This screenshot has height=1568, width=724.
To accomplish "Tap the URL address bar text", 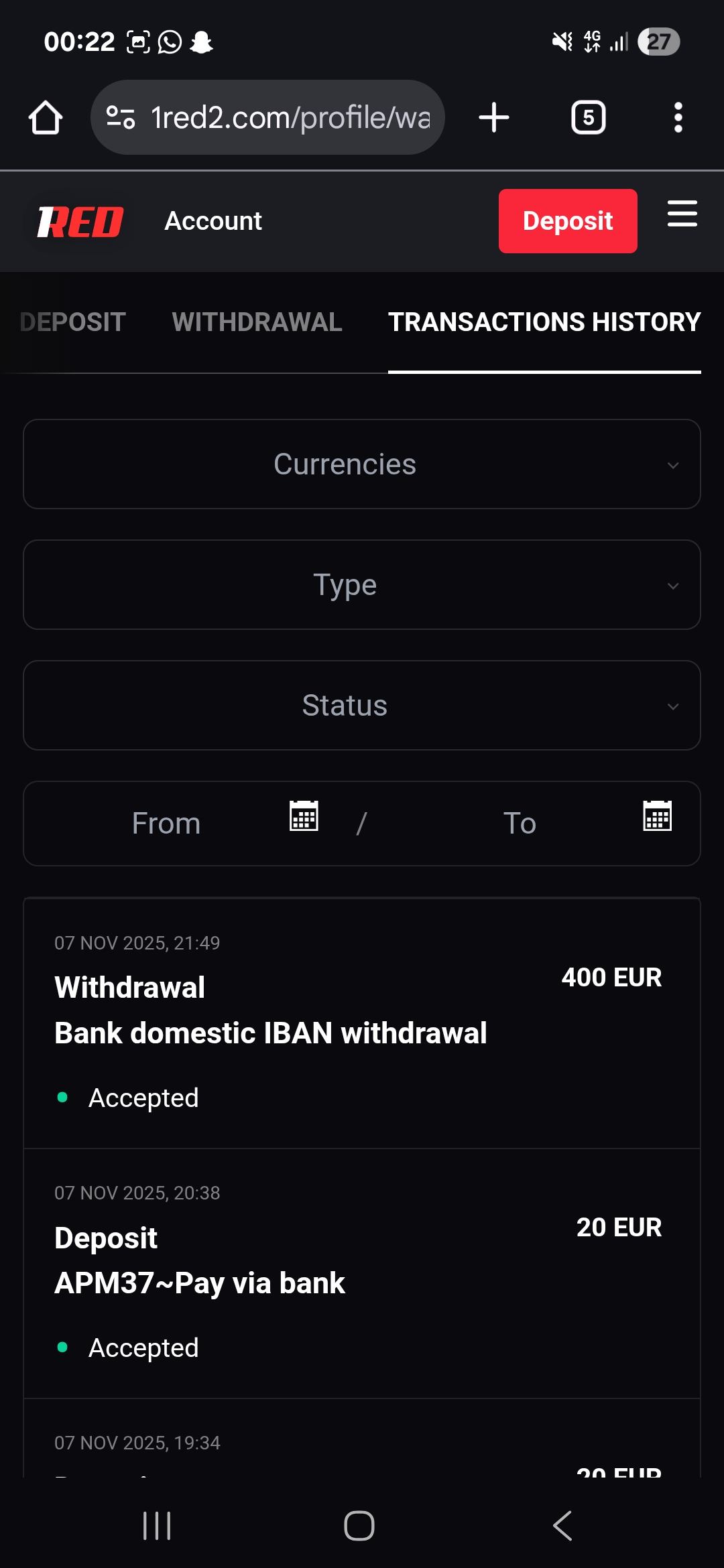I will (290, 118).
